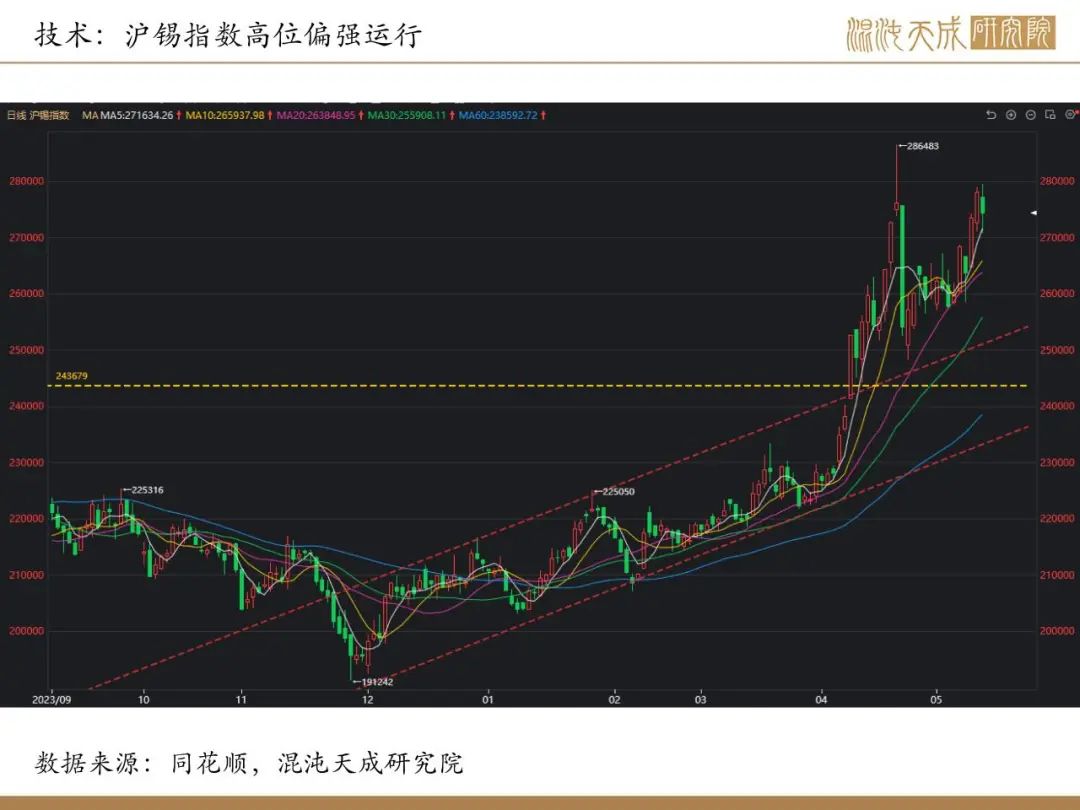Click the 04 month axis label

(821, 700)
